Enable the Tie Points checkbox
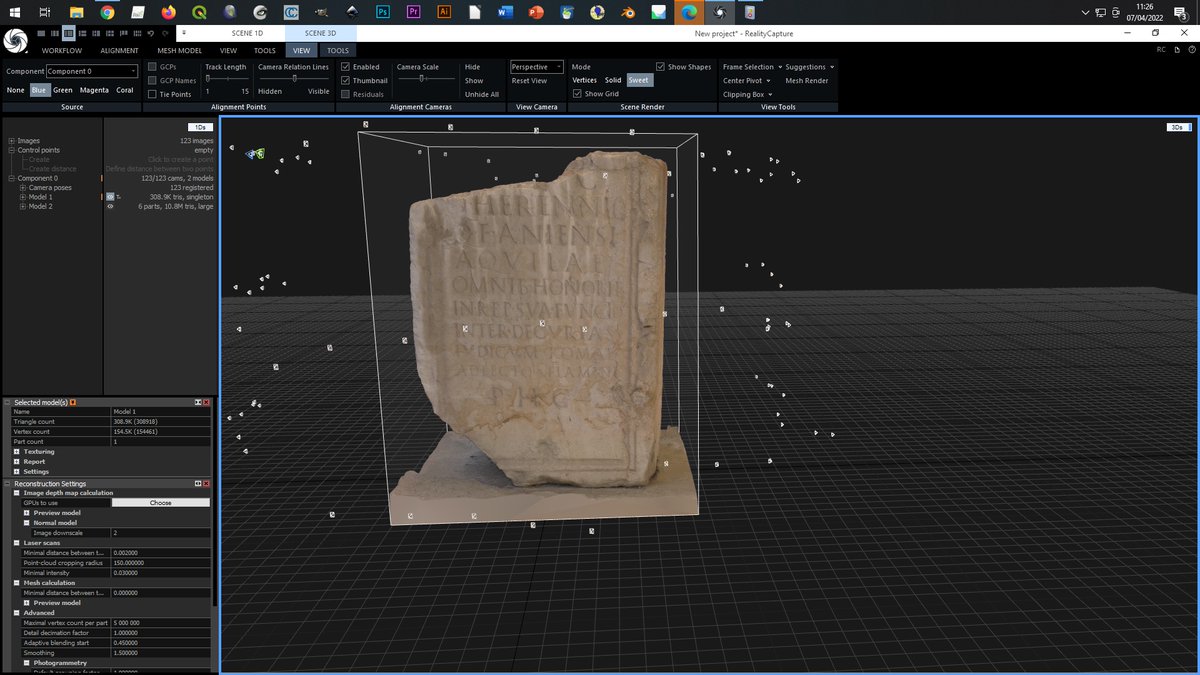1200x675 pixels. [152, 94]
